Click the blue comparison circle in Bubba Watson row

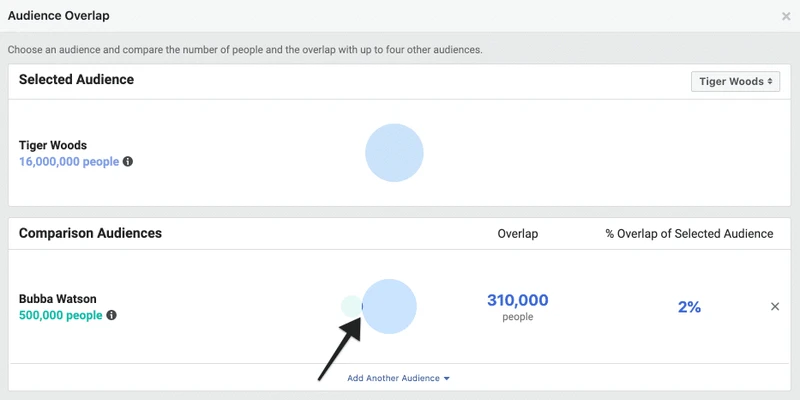(389, 306)
